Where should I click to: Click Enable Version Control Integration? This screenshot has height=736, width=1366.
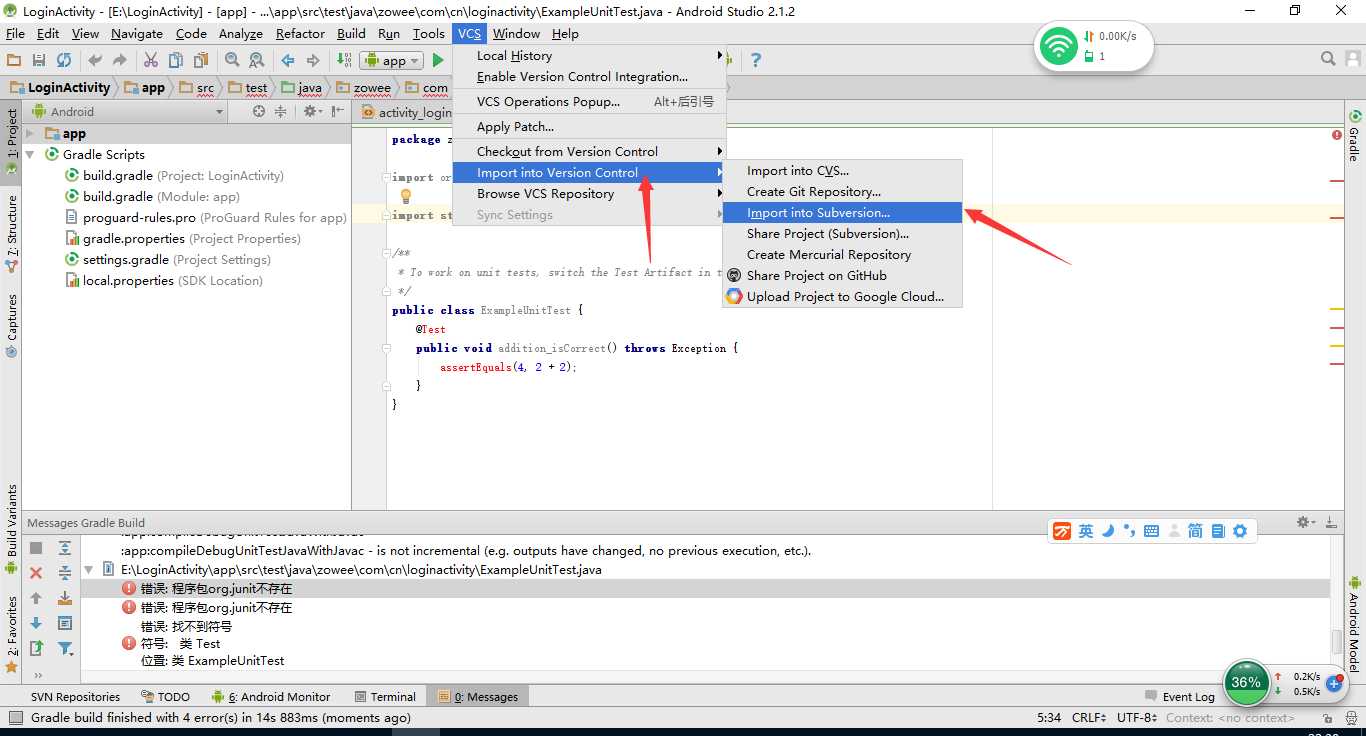click(x=589, y=77)
